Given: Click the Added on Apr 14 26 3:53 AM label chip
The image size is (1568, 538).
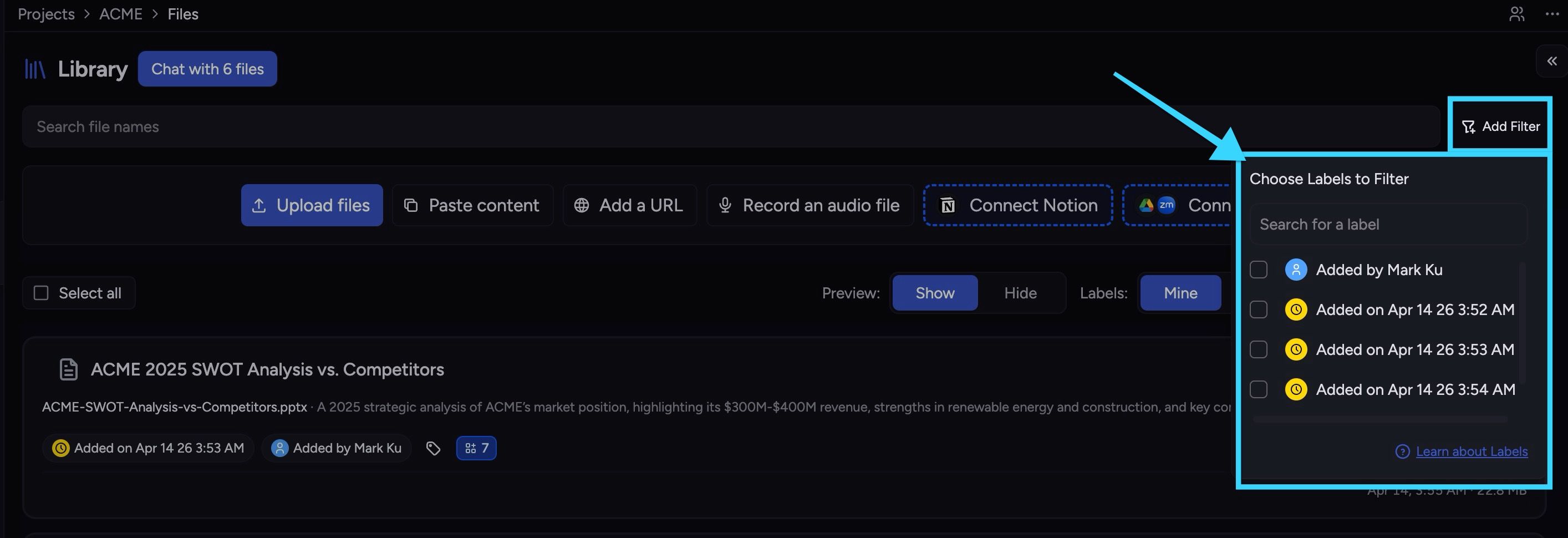Looking at the screenshot, I should [148, 448].
